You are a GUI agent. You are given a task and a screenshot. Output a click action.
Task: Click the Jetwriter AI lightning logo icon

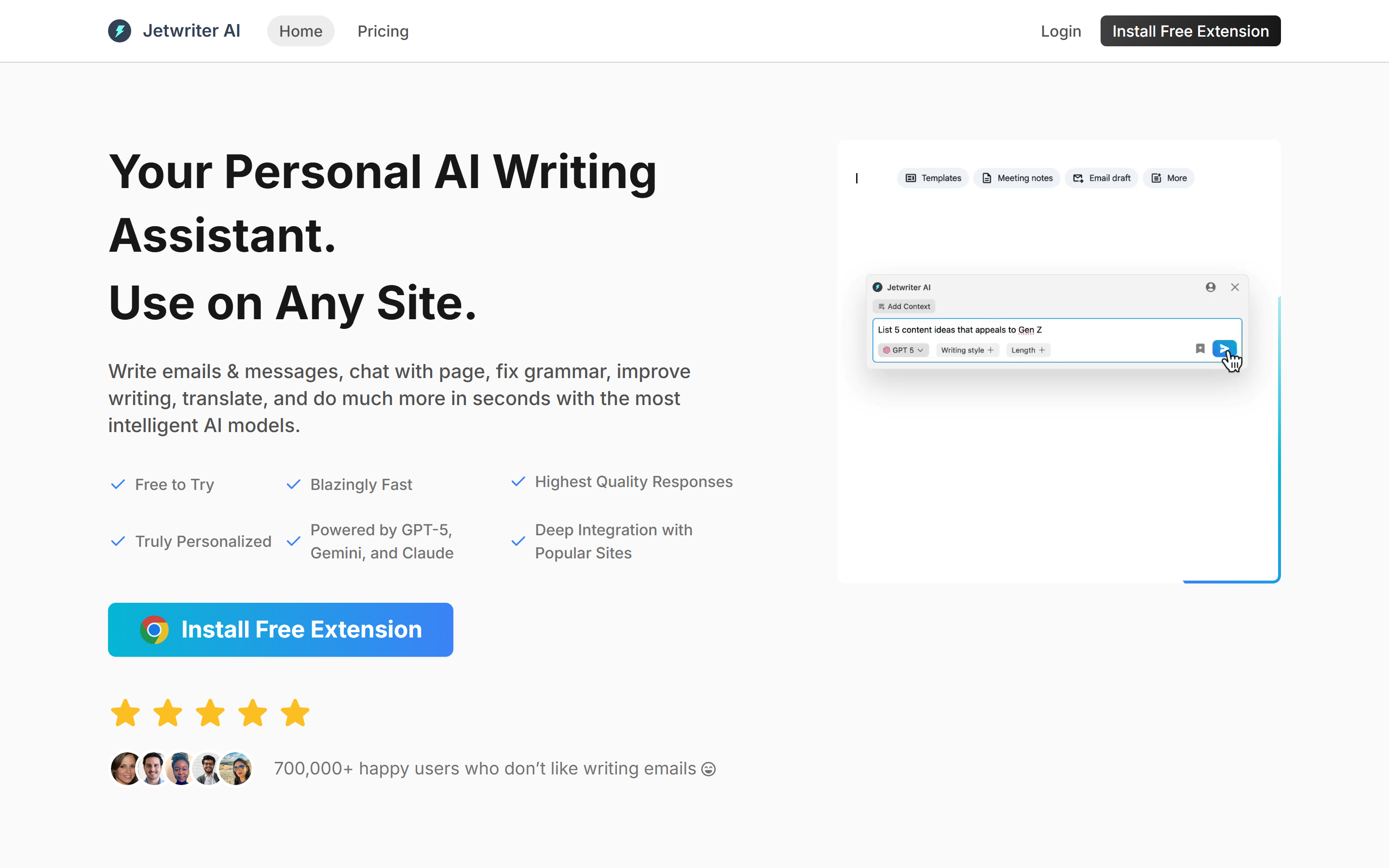(120, 31)
